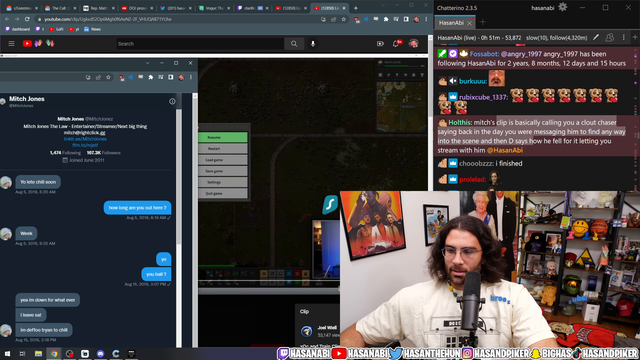Click the Holthis username in chat
This screenshot has width=640, height=360.
click(460, 122)
